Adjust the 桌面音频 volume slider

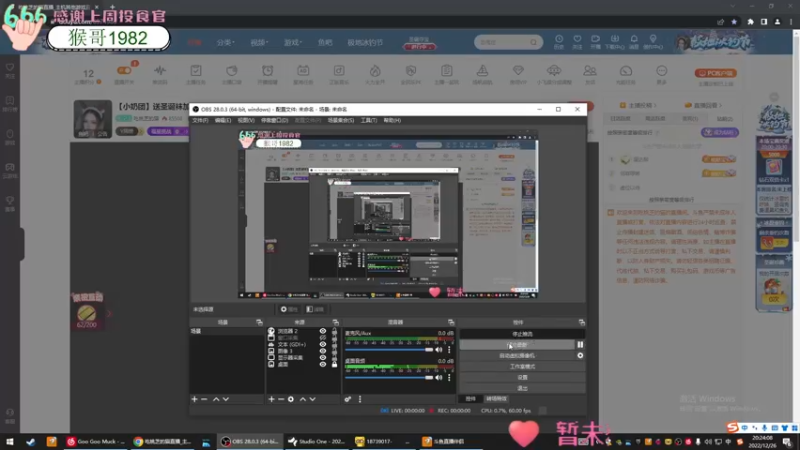pos(389,378)
